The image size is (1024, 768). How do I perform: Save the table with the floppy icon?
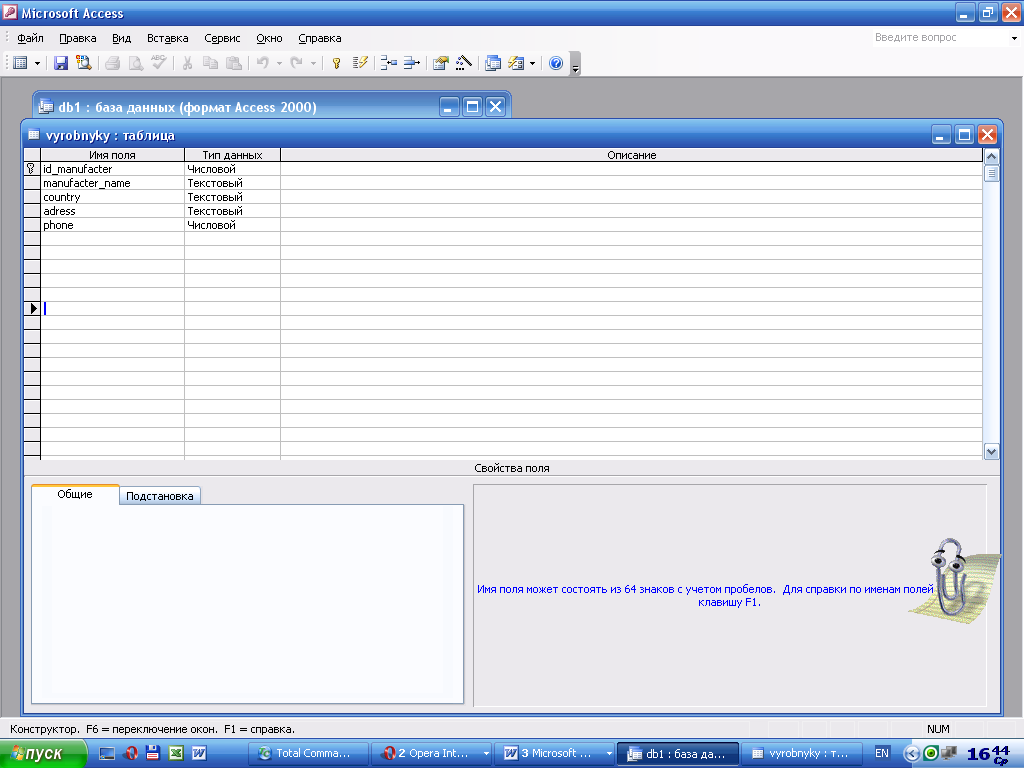[61, 63]
